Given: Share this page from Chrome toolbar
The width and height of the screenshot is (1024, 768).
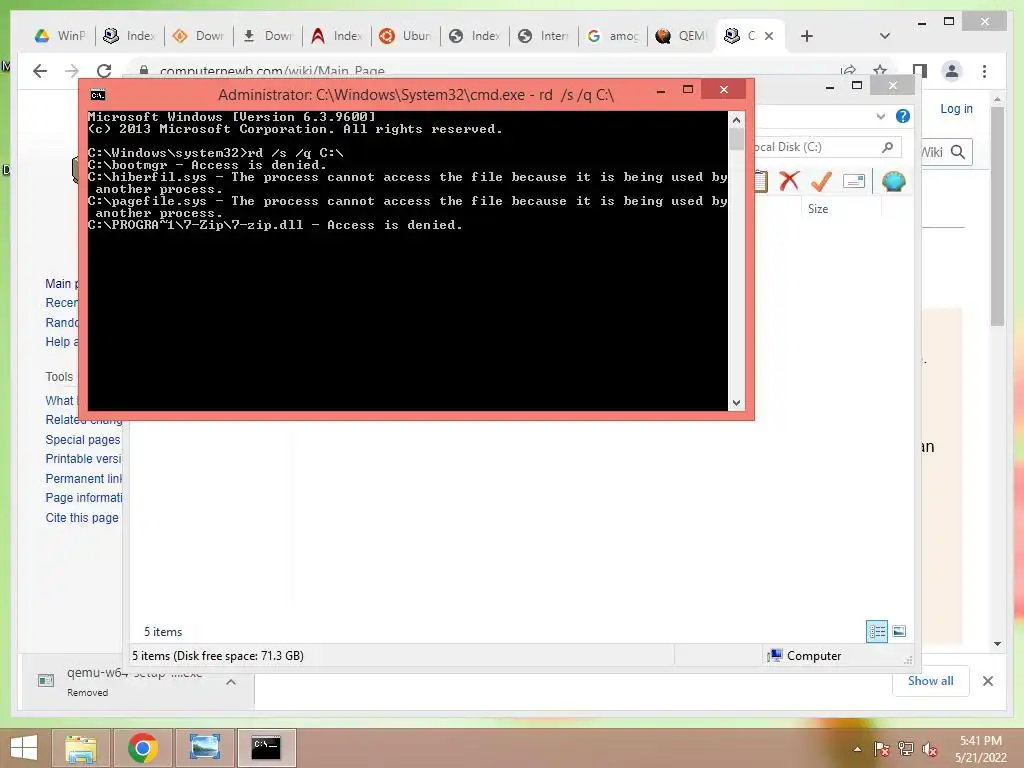Looking at the screenshot, I should tap(848, 71).
